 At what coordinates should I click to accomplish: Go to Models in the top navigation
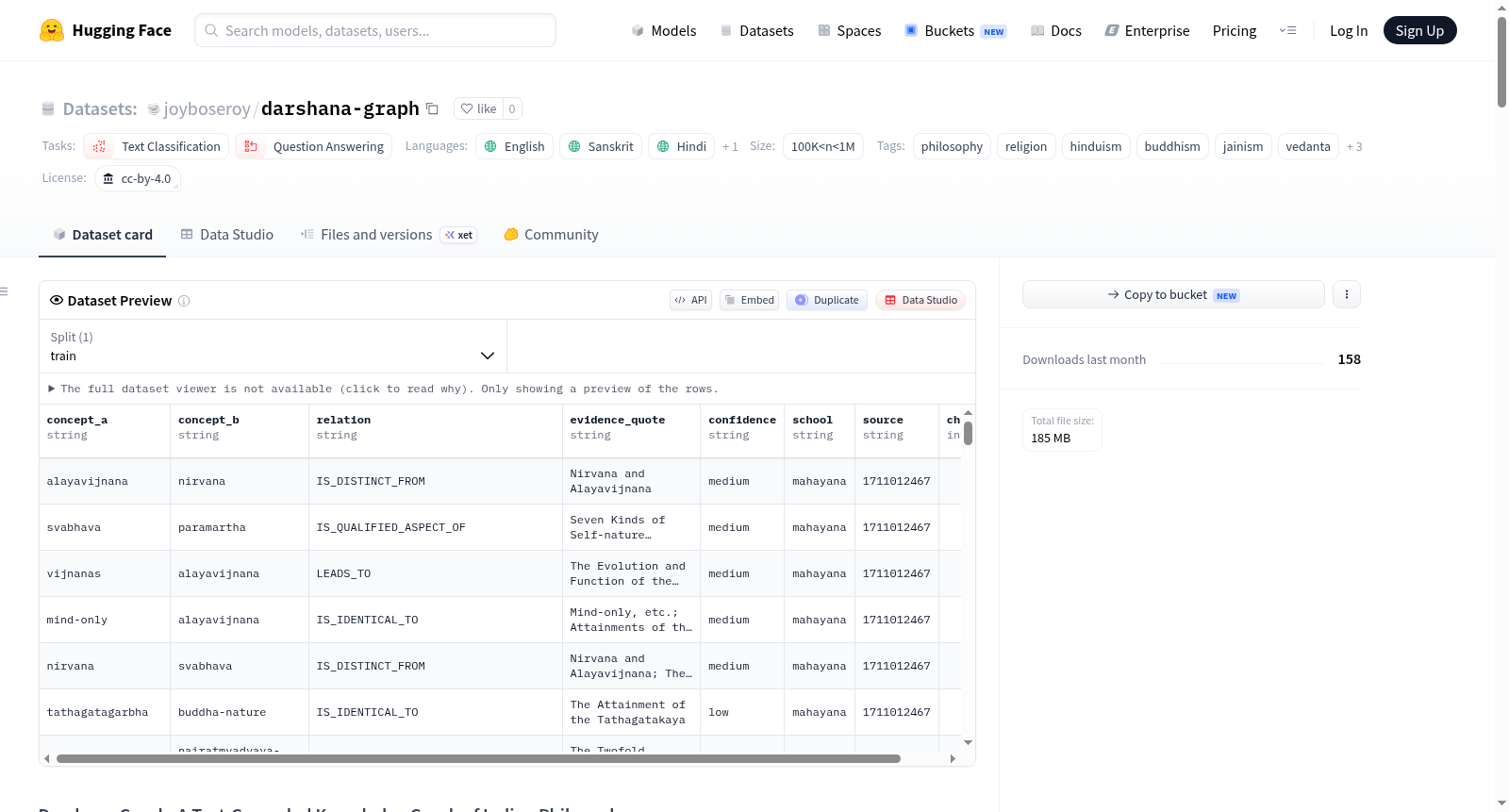tap(663, 30)
